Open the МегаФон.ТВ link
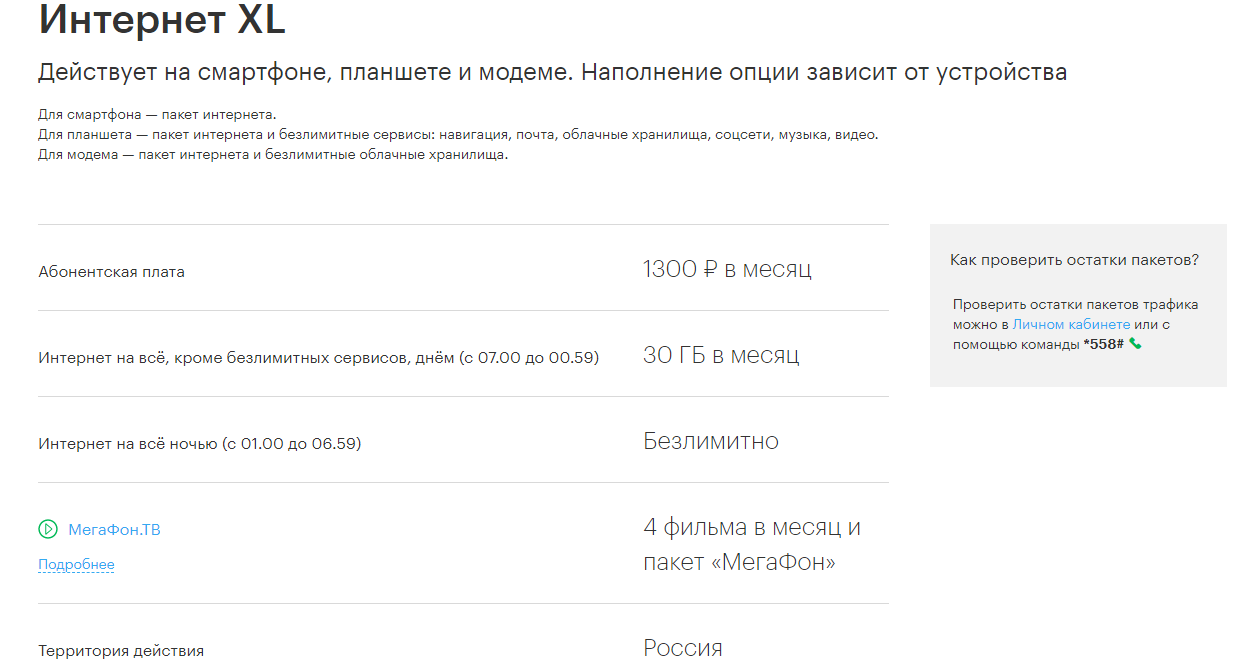1236x672 pixels. coord(114,530)
